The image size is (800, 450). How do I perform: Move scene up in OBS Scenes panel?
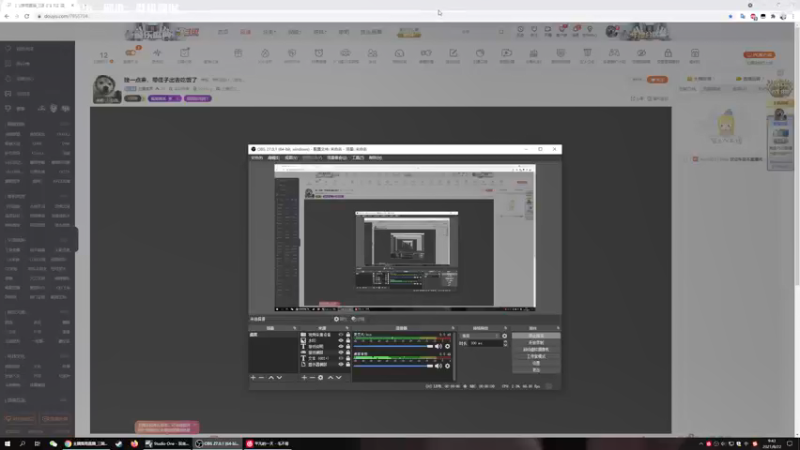click(271, 378)
